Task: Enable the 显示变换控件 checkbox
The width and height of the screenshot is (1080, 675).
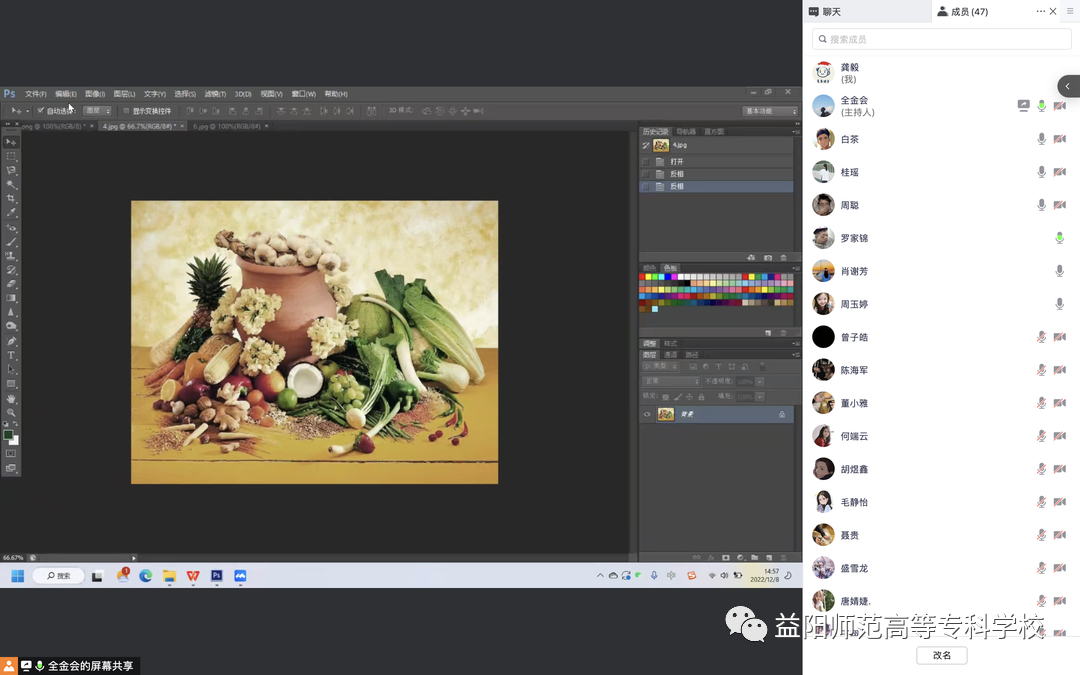Action: (126, 110)
